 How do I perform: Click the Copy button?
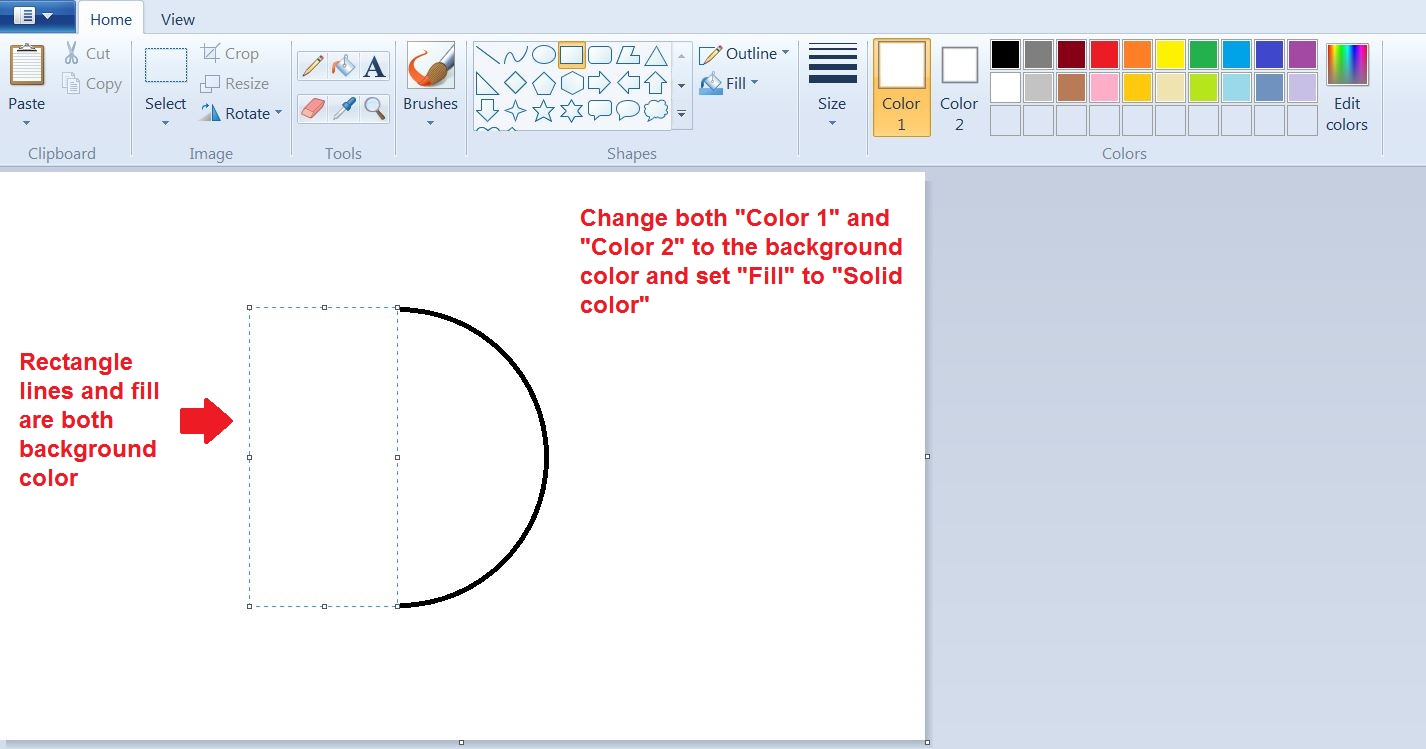click(x=92, y=84)
